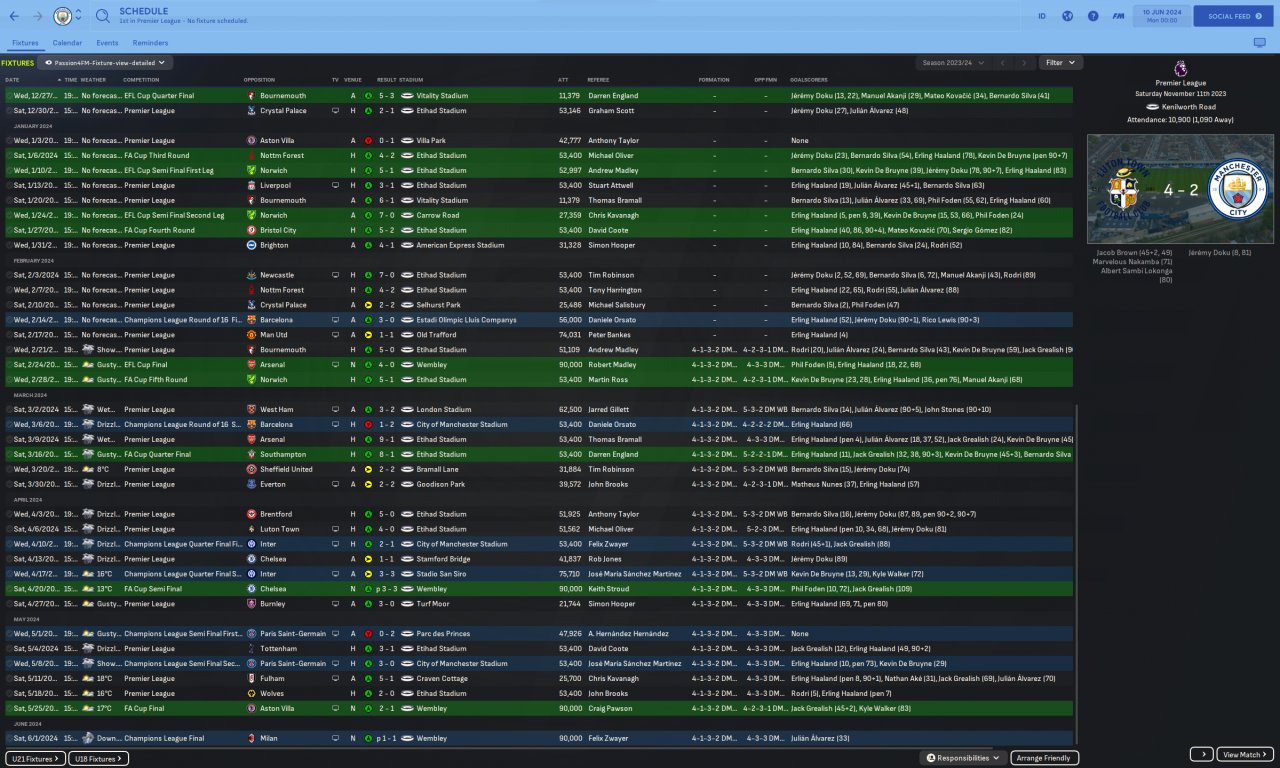Open the help question mark icon
Screen dimensions: 1280x768
coord(1093,16)
